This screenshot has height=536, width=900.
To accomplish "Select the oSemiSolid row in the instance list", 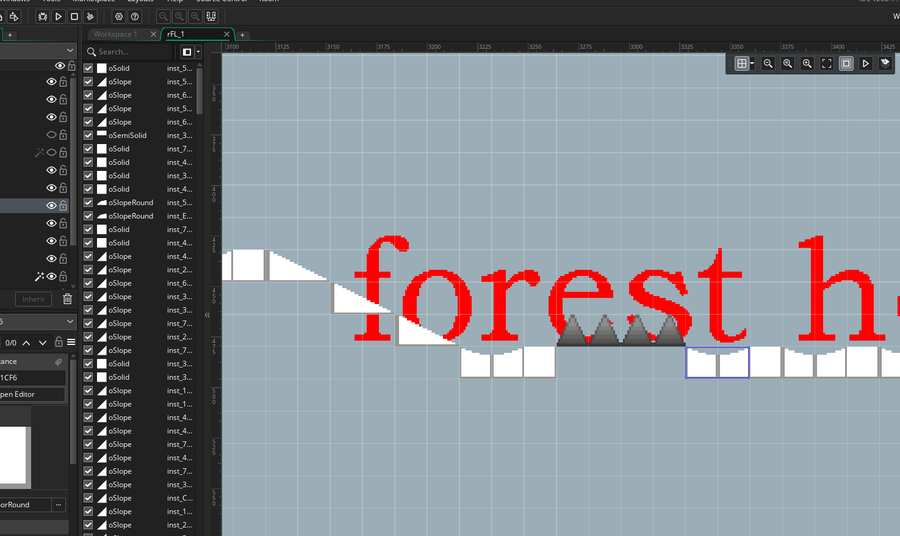I will click(139, 135).
